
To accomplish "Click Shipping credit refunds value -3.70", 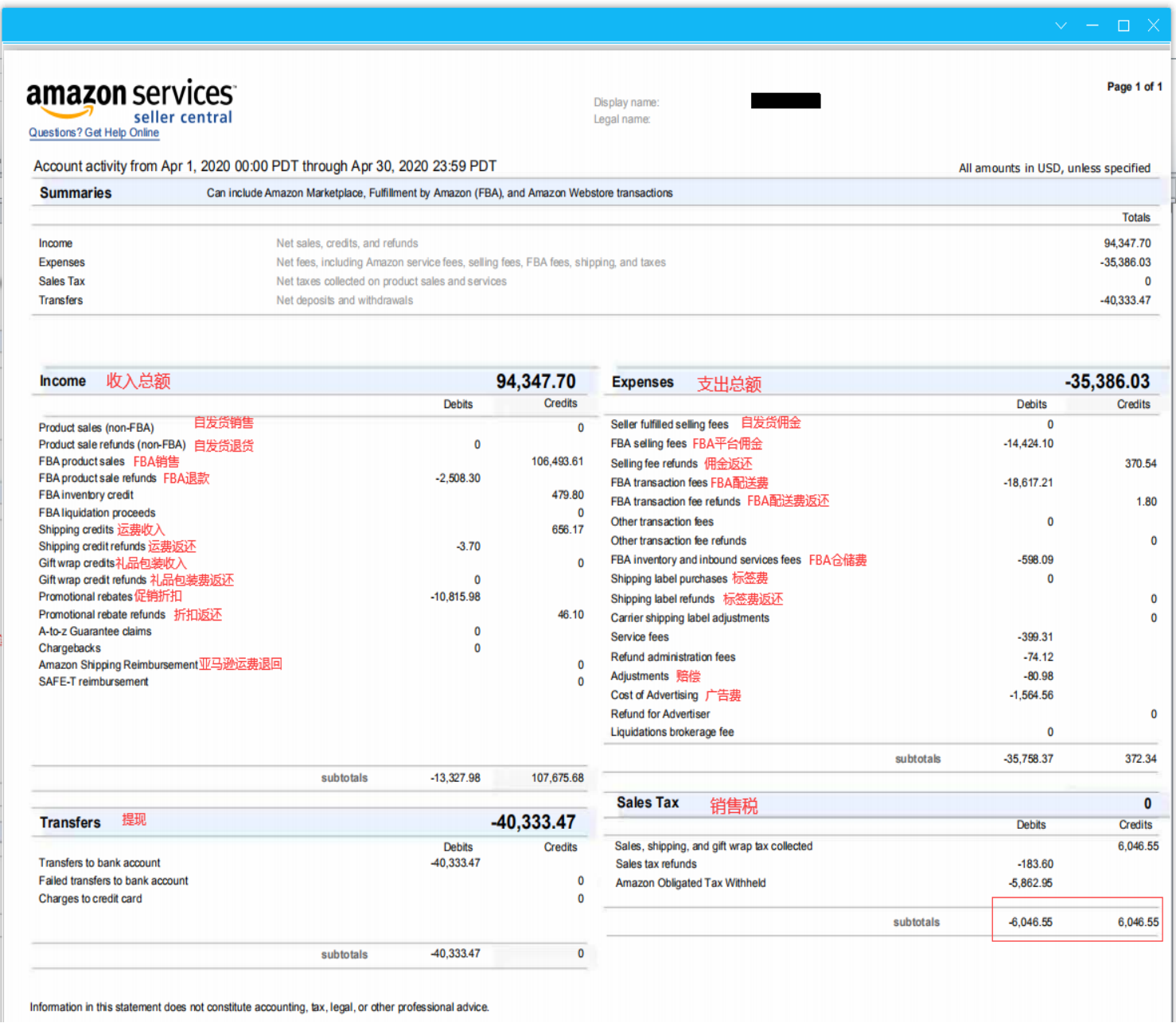I will pyautogui.click(x=468, y=547).
